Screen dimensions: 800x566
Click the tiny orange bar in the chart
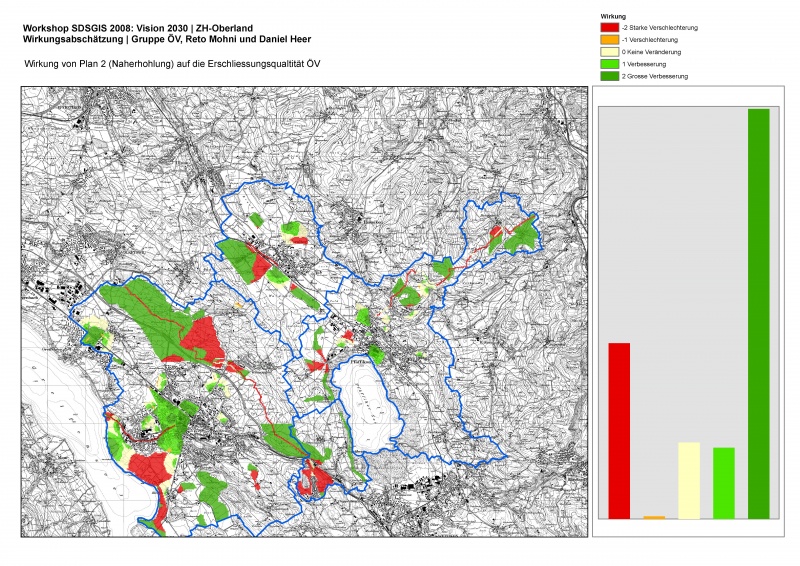tap(654, 517)
